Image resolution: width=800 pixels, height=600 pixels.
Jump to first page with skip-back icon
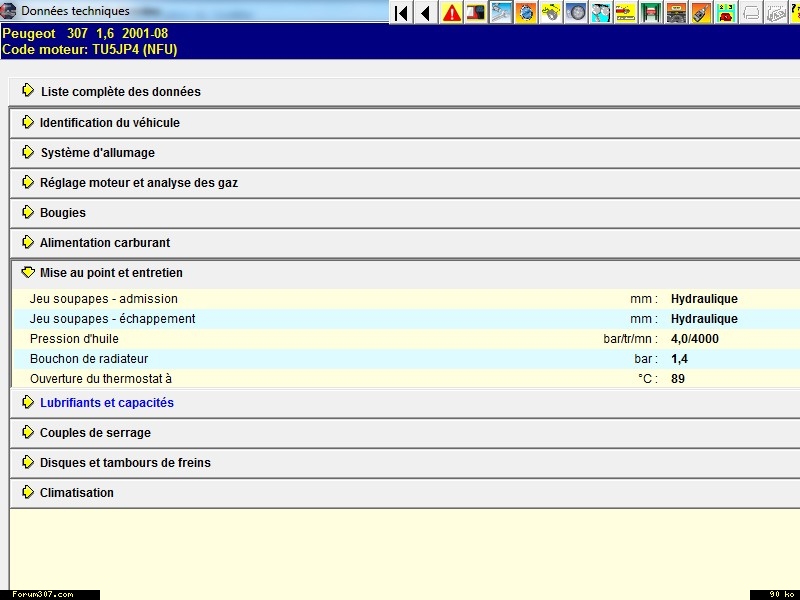(x=401, y=12)
